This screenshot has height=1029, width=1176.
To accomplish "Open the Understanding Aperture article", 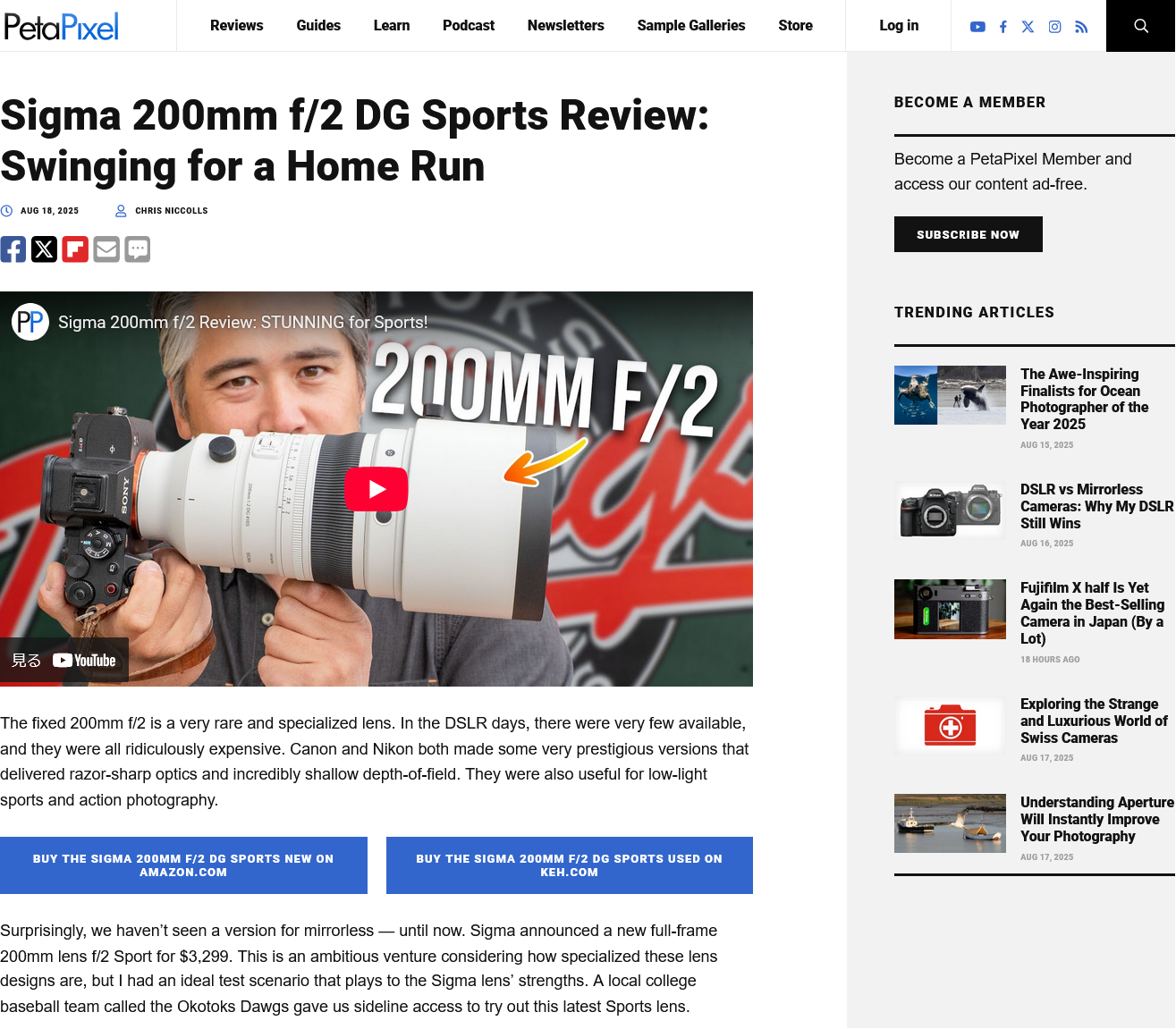I will pos(1097,820).
